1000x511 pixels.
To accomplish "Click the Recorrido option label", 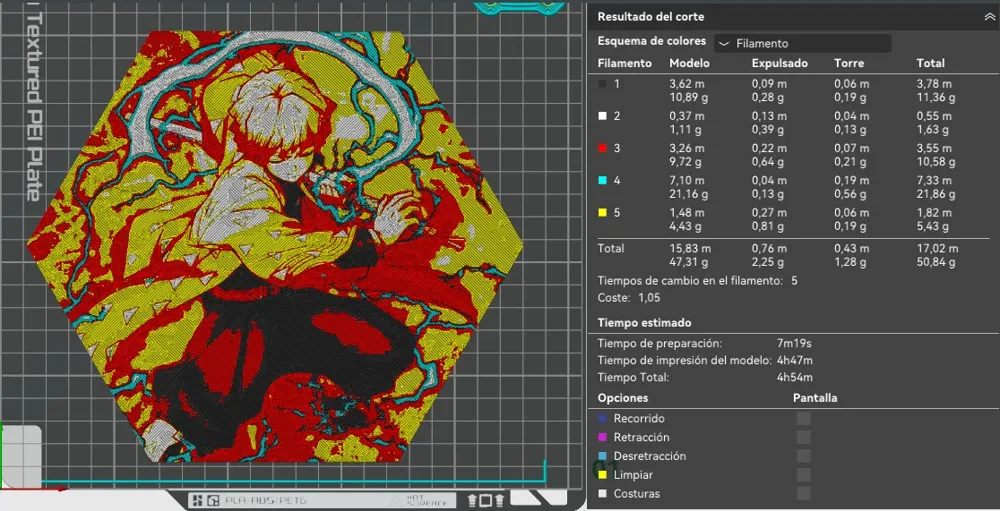I will (x=639, y=418).
